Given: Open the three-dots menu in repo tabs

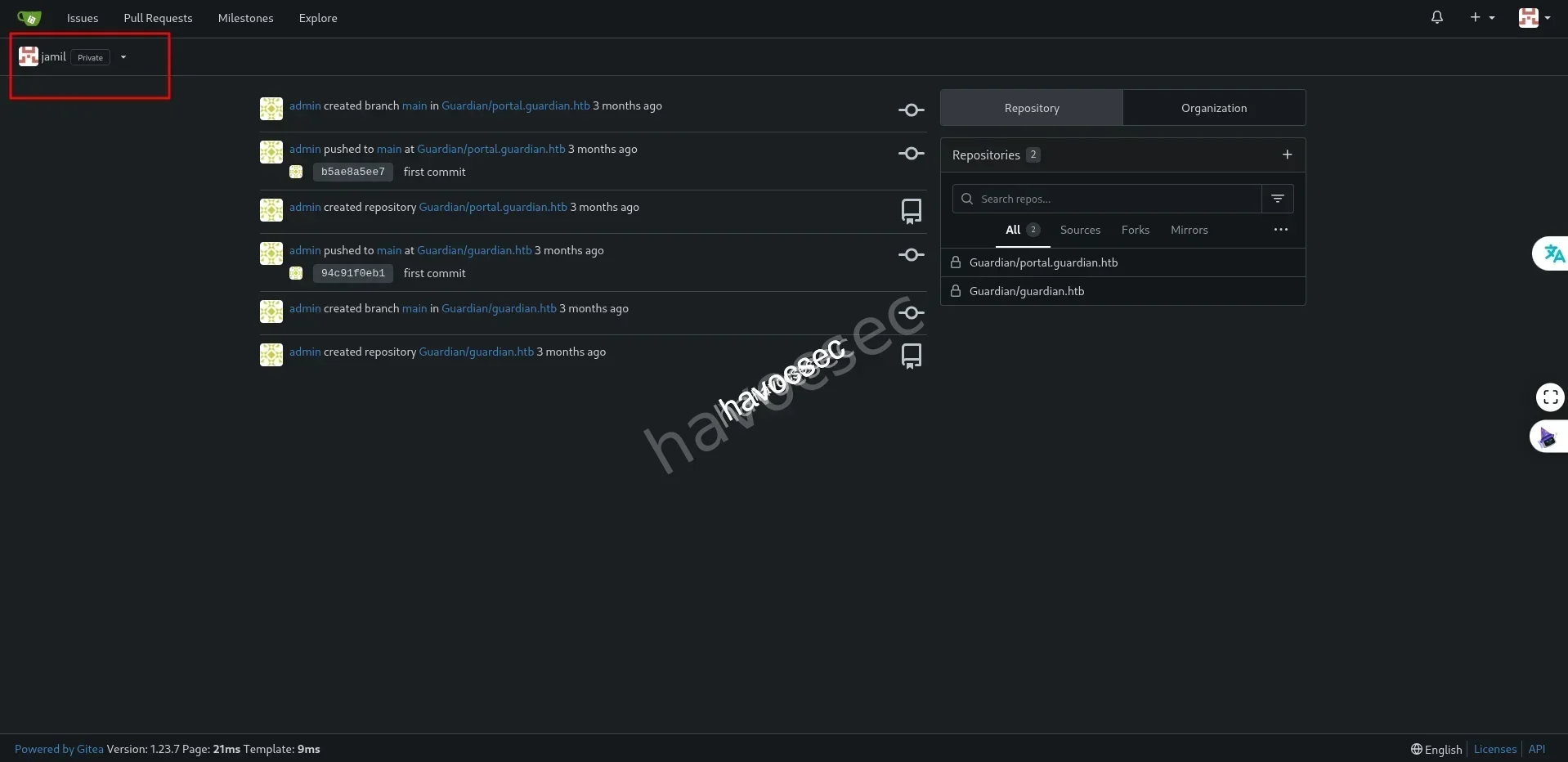Looking at the screenshot, I should (1280, 230).
